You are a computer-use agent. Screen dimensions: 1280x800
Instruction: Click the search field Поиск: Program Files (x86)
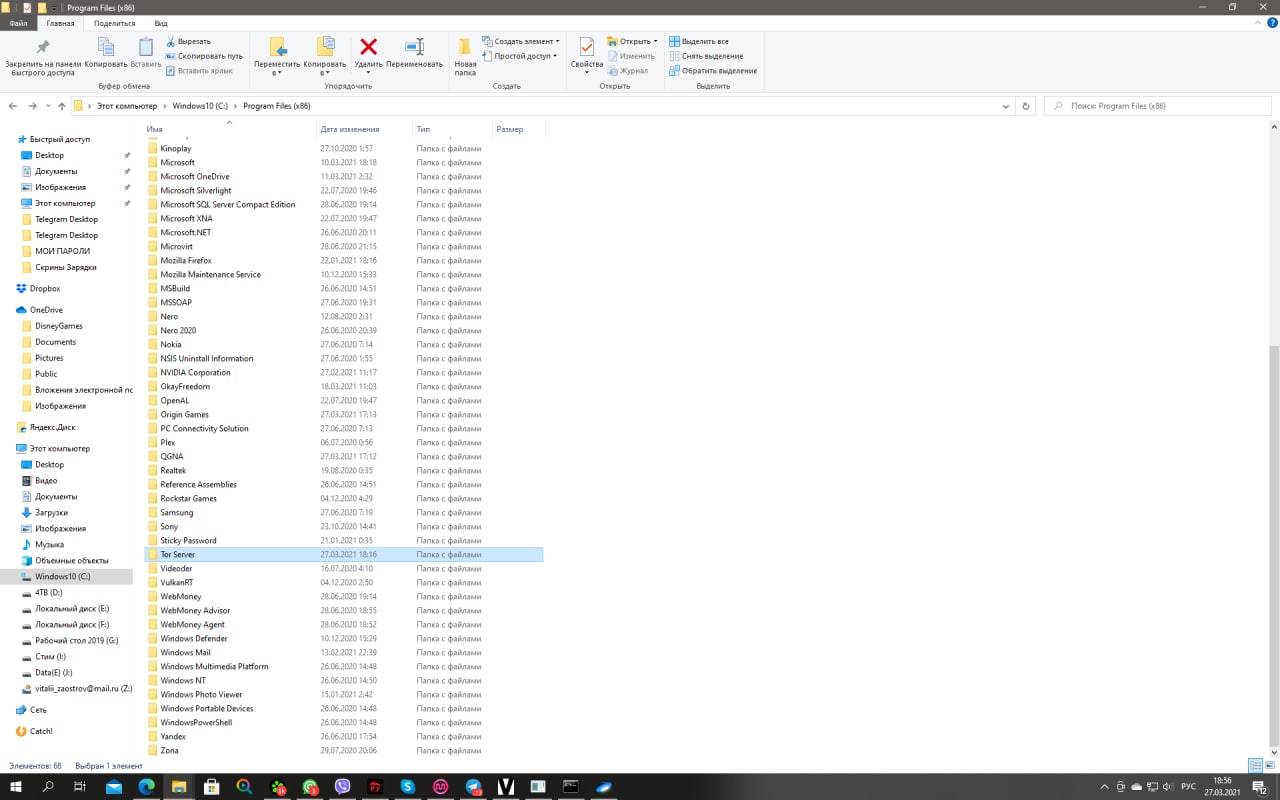click(1160, 106)
